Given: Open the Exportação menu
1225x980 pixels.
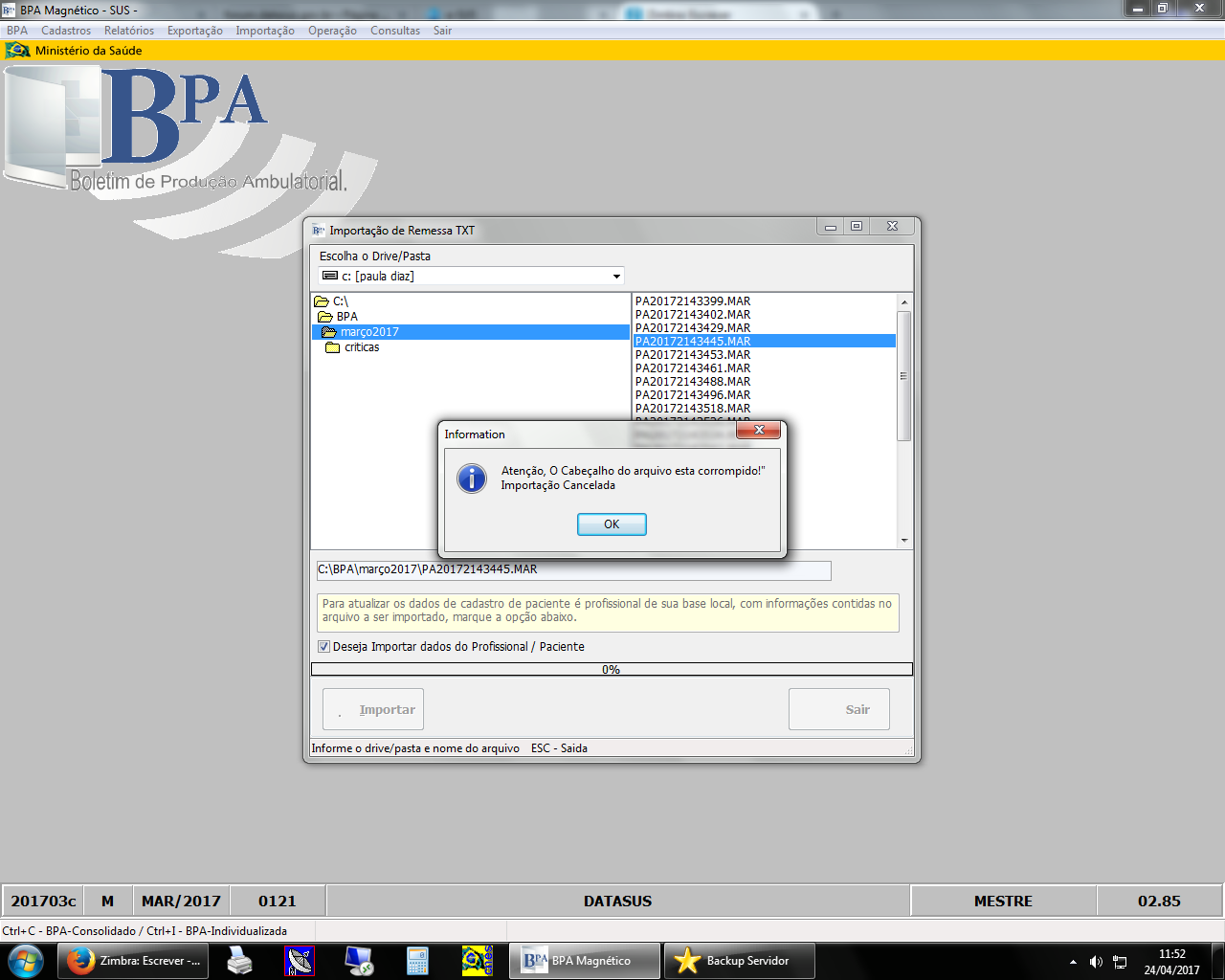Looking at the screenshot, I should 195,31.
